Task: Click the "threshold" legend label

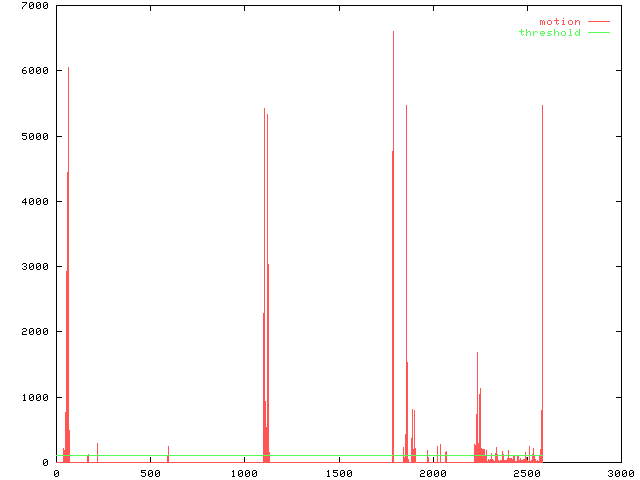Action: point(549,33)
